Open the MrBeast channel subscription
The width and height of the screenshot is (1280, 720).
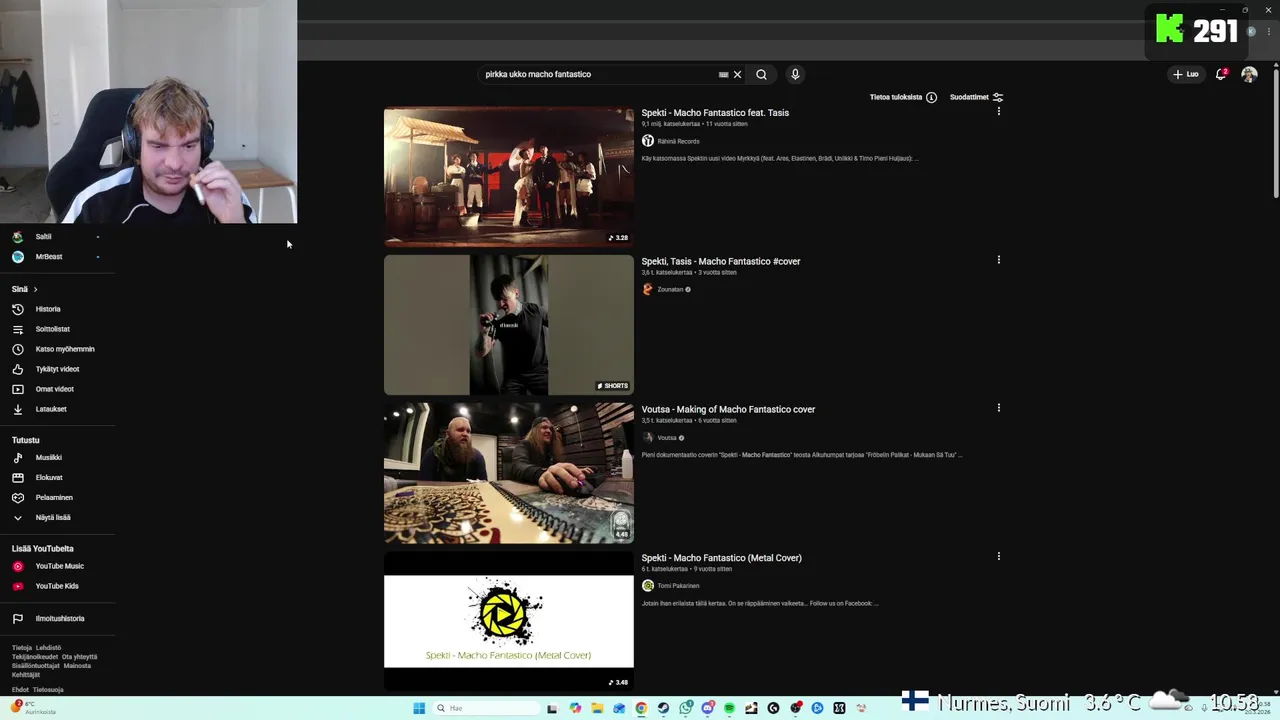[48, 257]
